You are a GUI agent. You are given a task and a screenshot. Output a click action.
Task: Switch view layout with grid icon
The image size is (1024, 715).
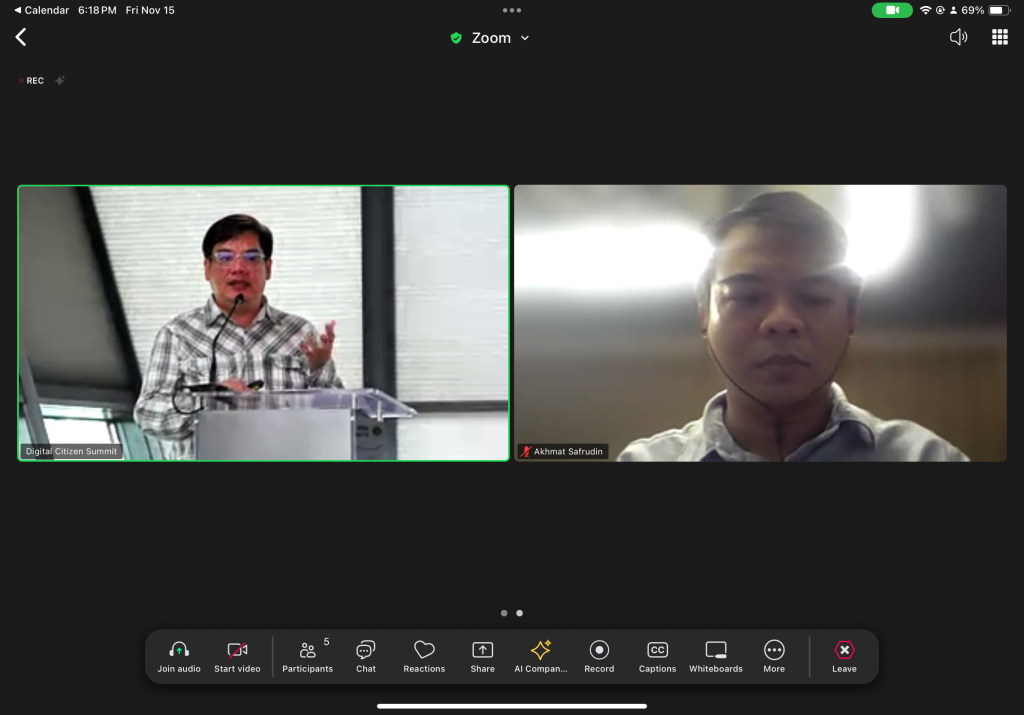point(999,37)
